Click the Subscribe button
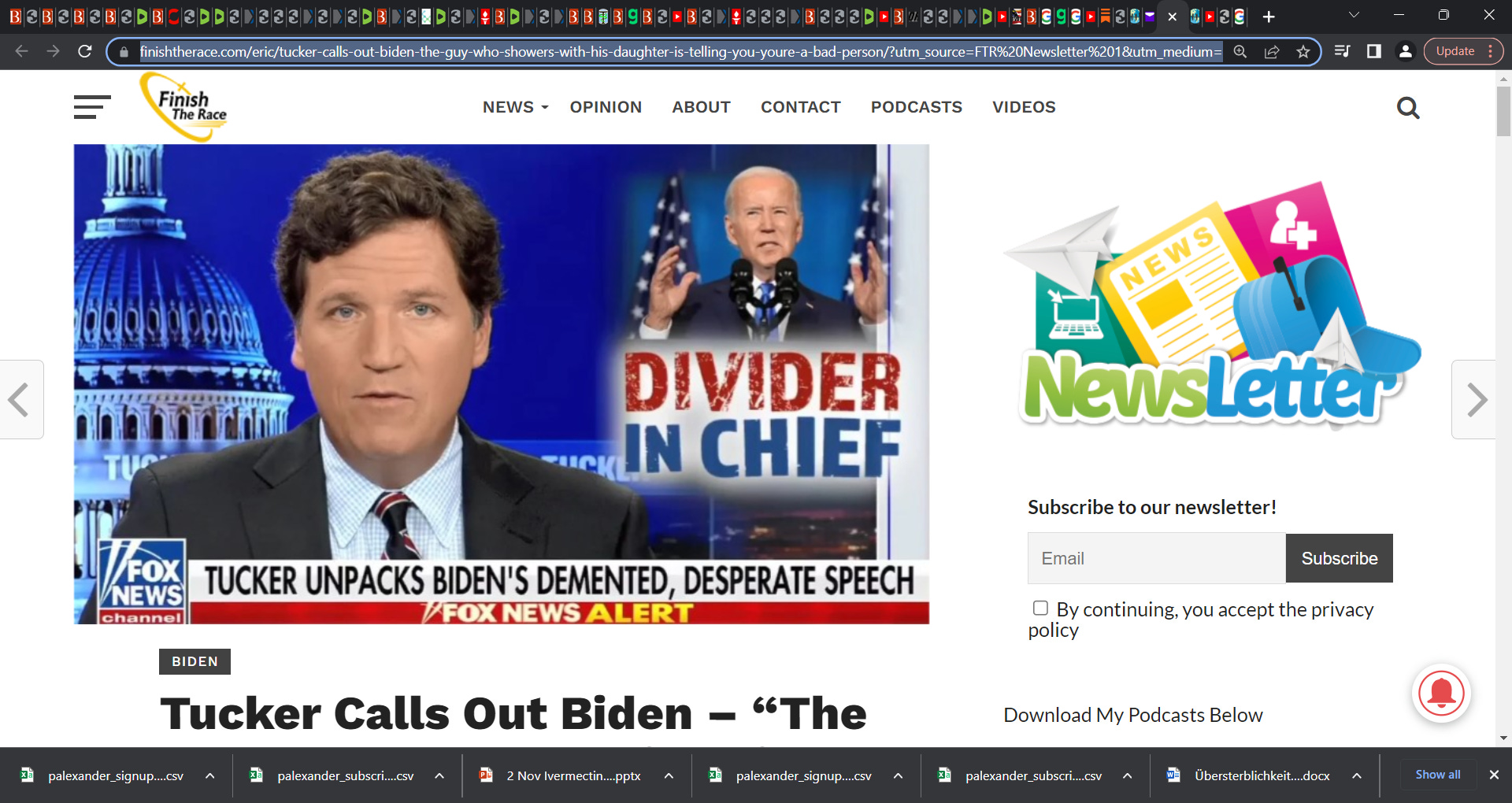Screen dimensions: 1512x803 point(1339,558)
